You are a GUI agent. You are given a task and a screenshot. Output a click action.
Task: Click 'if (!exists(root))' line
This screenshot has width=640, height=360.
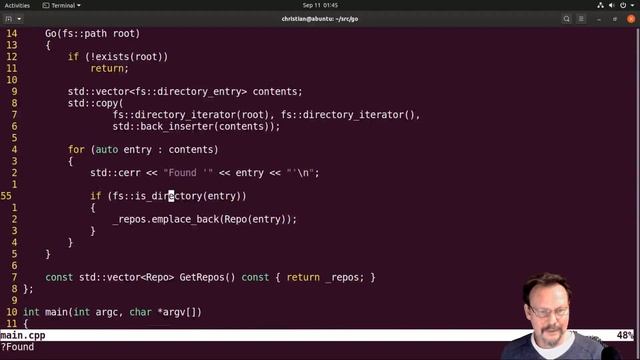pos(118,57)
